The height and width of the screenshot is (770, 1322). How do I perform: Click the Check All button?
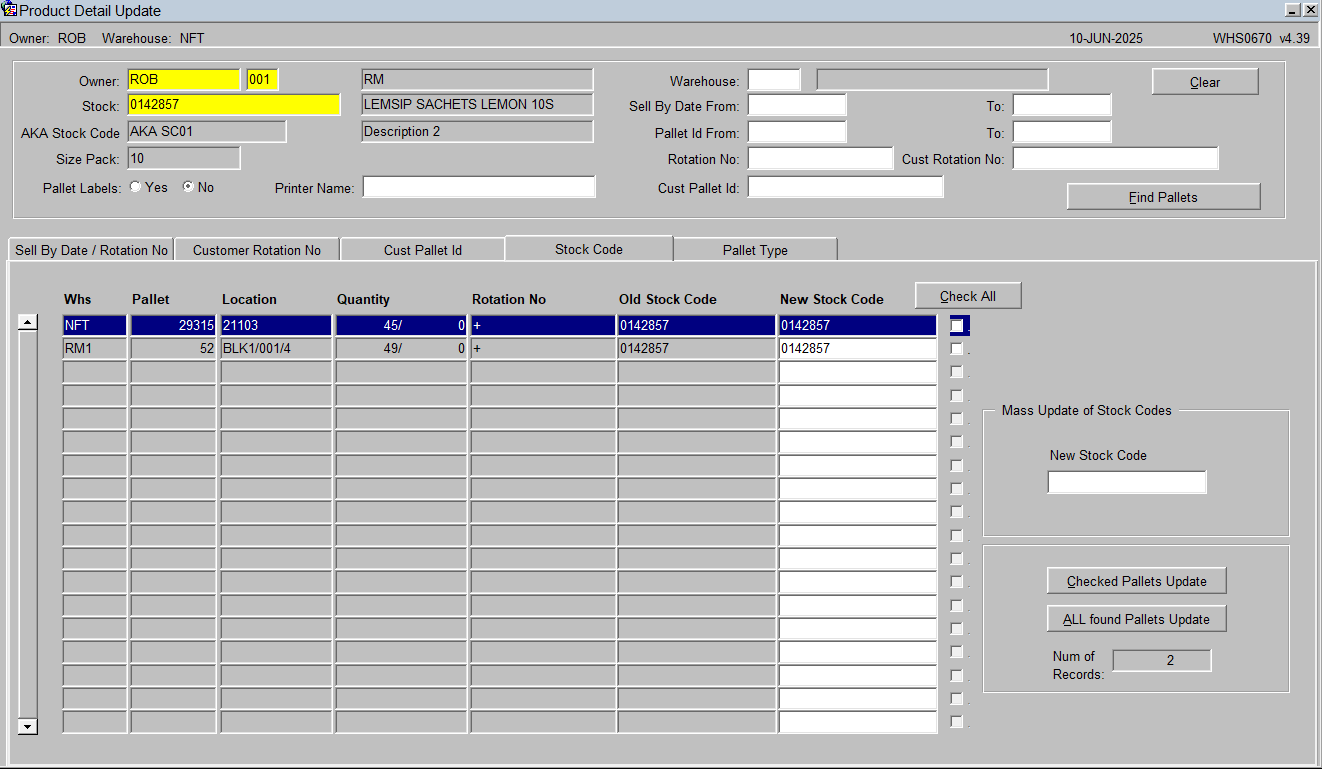[968, 296]
